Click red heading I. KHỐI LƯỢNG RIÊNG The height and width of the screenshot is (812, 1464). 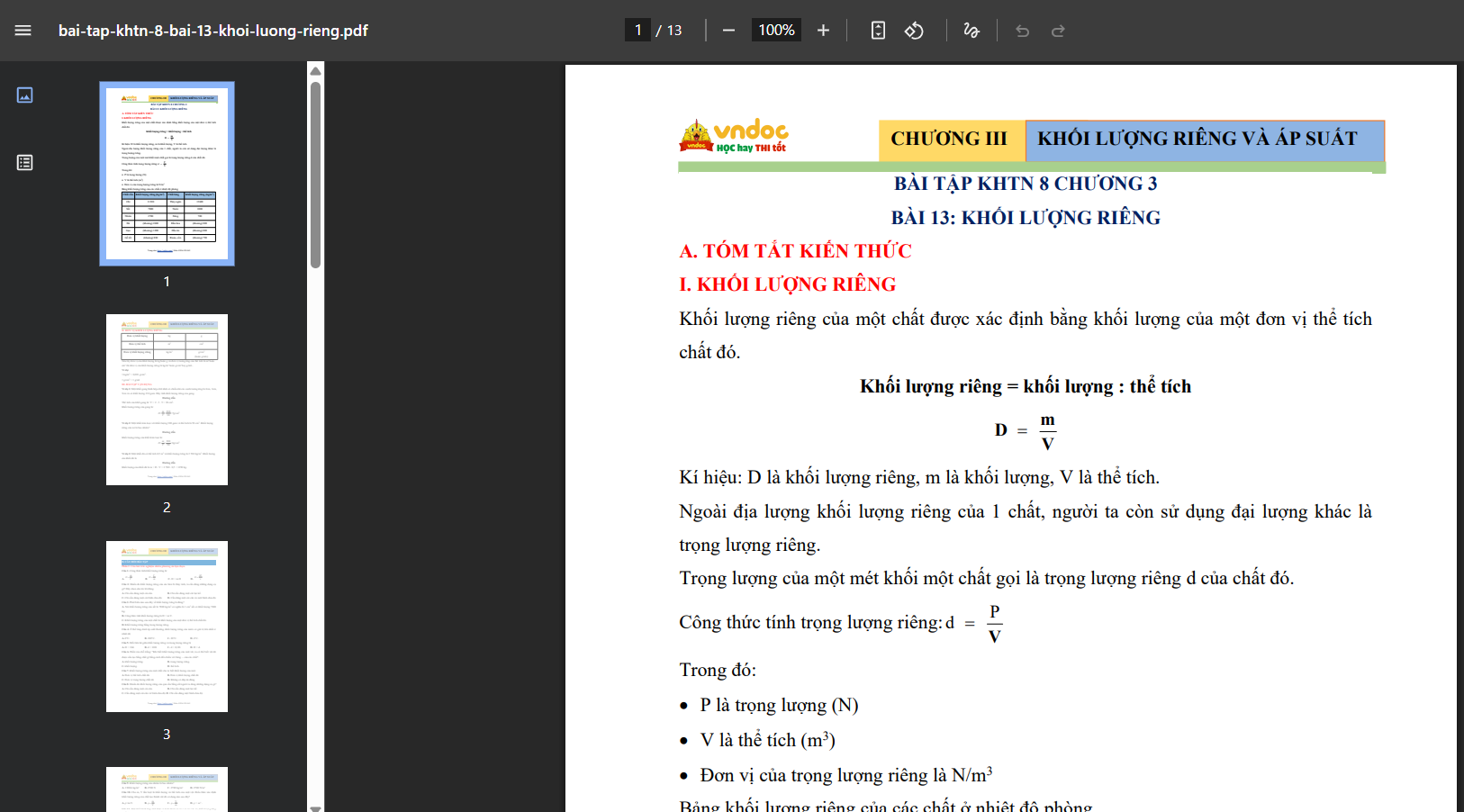pyautogui.click(x=788, y=284)
